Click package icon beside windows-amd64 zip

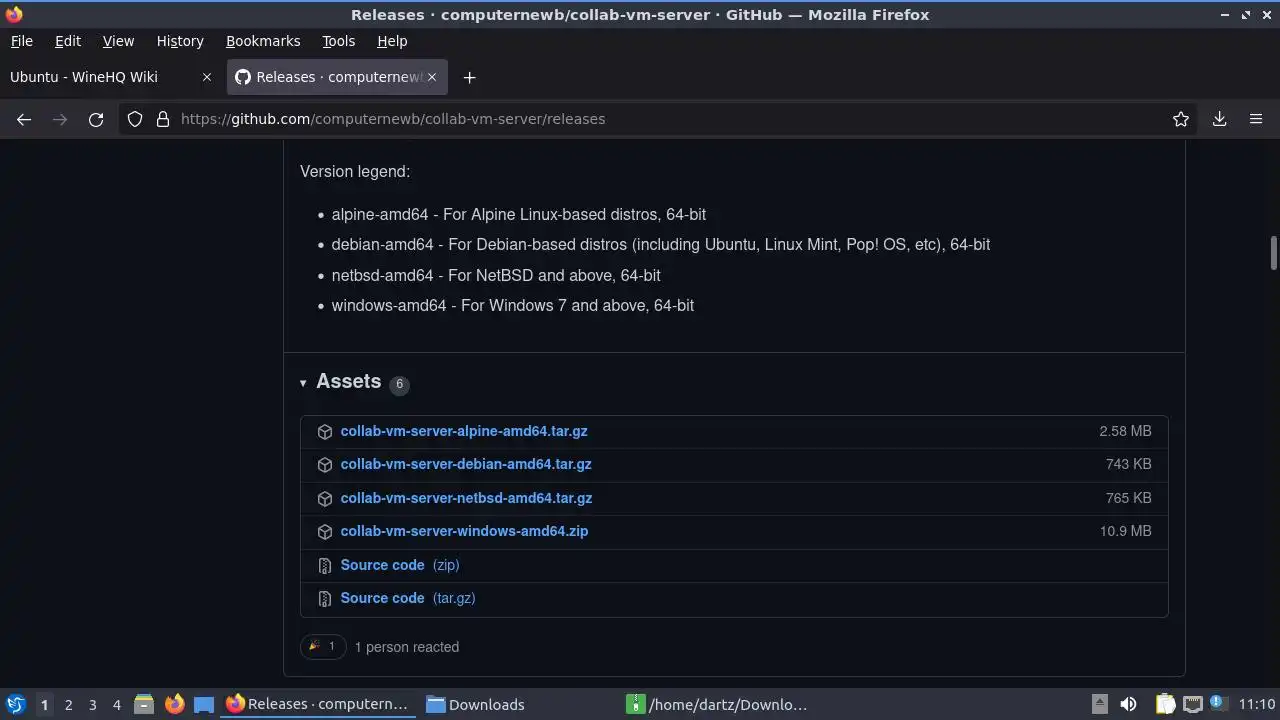click(x=325, y=532)
